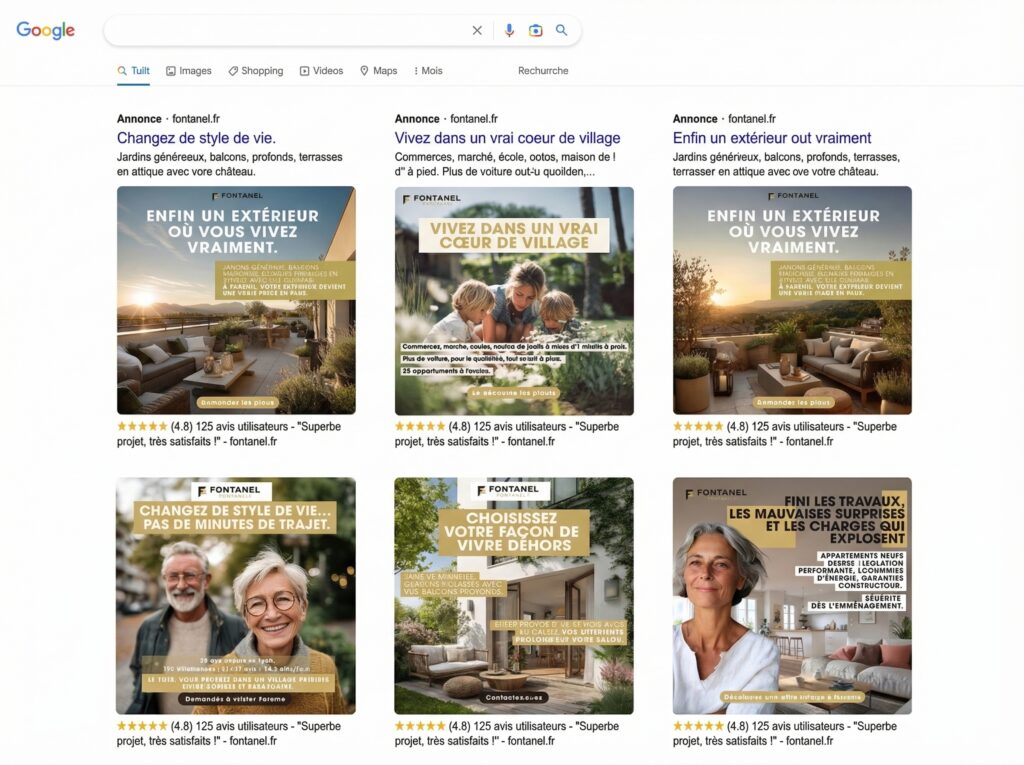Viewport: 1024px width, 765px height.
Task: Start voice search with microphone icon
Action: (x=509, y=30)
